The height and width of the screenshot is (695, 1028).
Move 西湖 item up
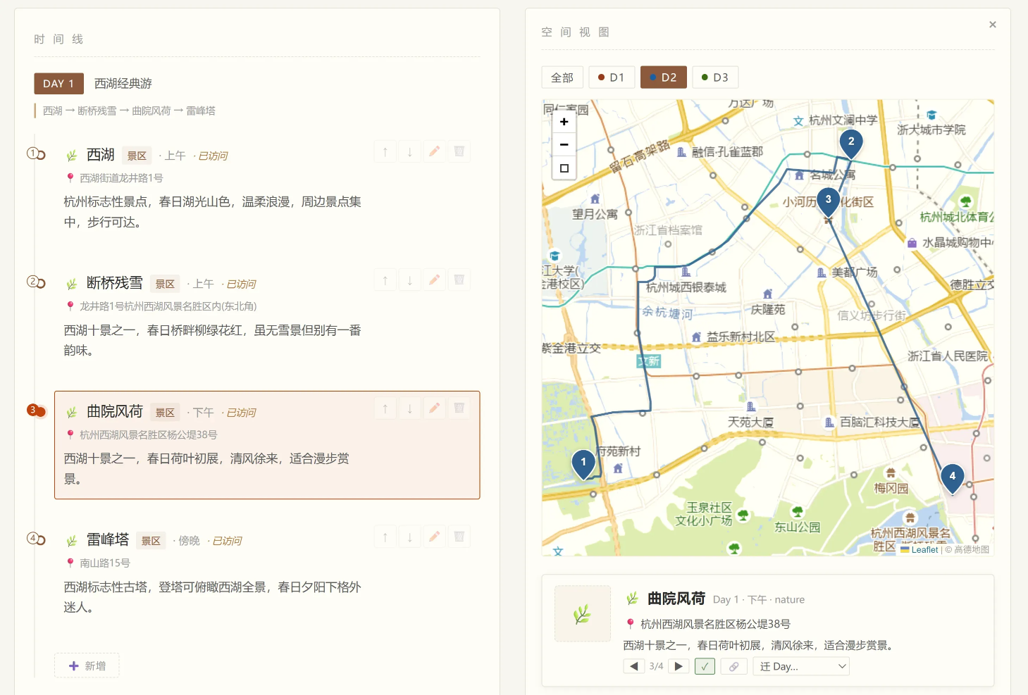point(385,152)
